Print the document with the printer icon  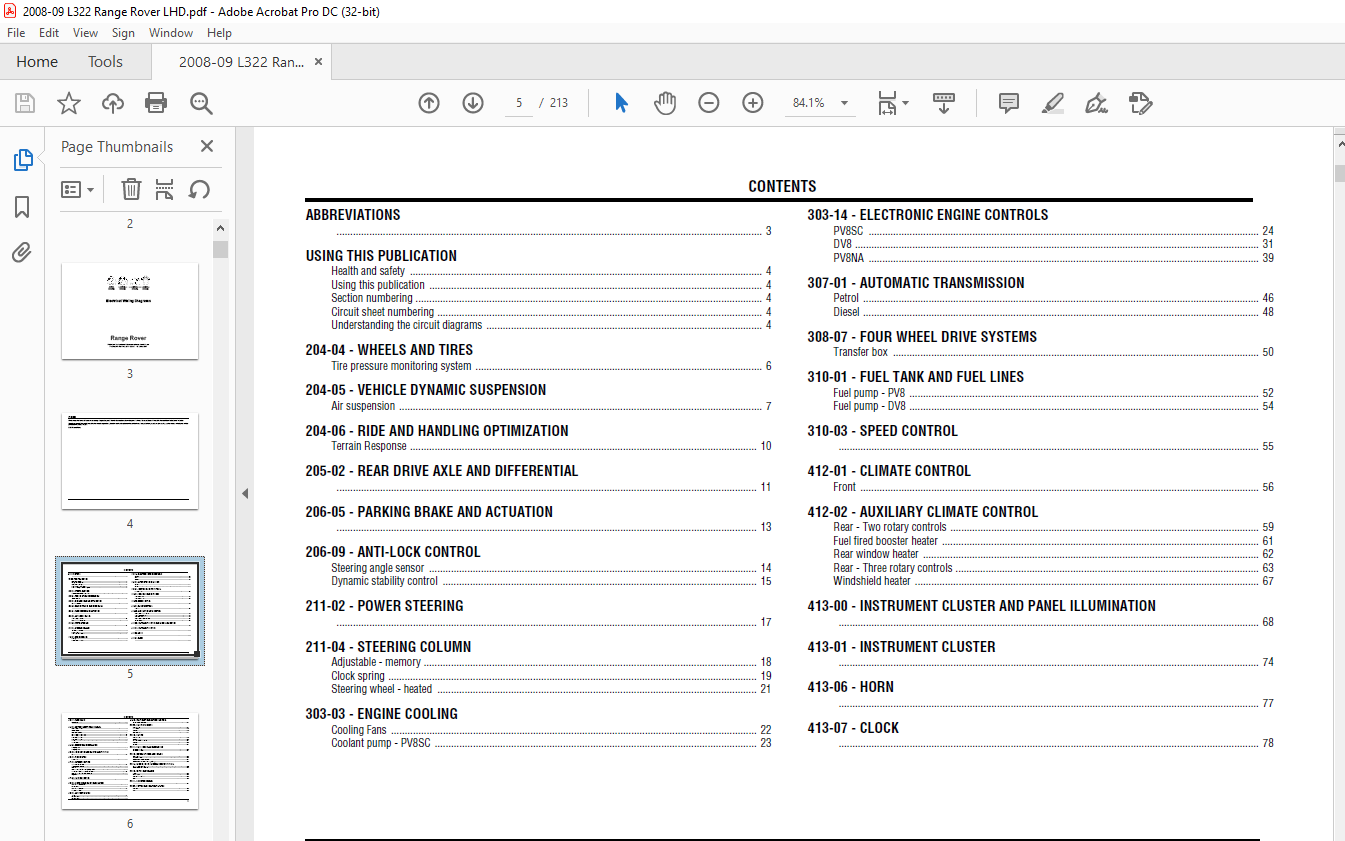(x=156, y=103)
